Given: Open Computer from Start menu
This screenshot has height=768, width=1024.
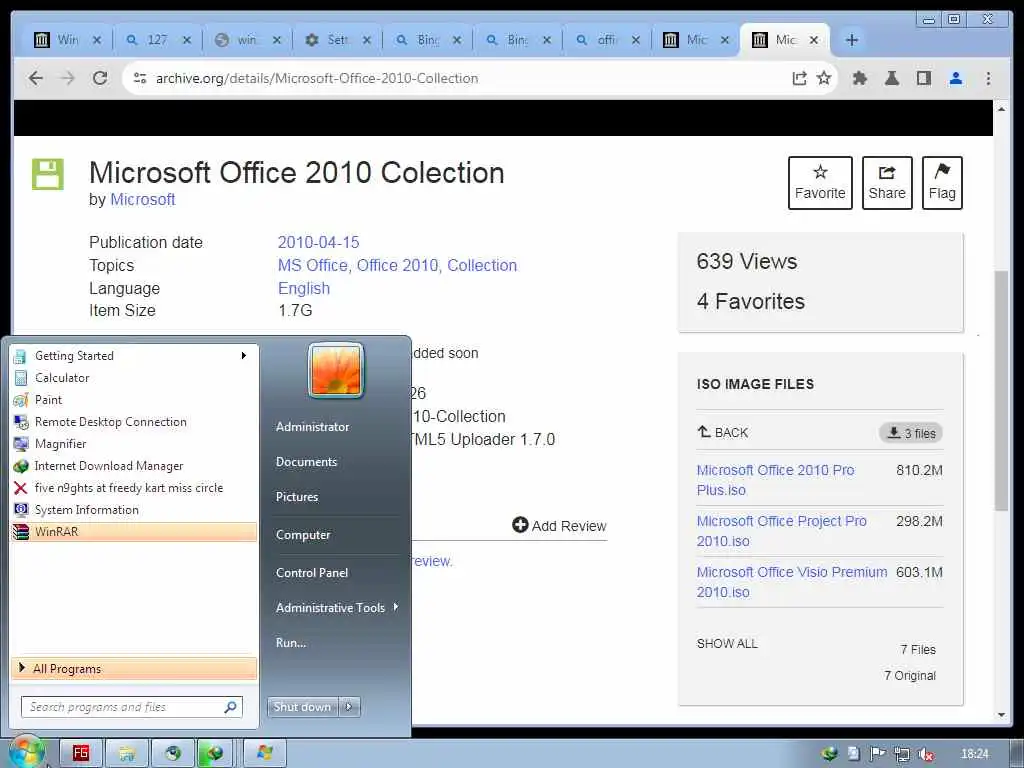Looking at the screenshot, I should pyautogui.click(x=303, y=535).
